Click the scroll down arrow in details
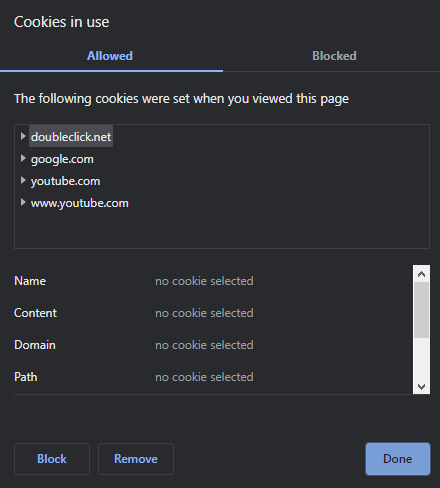 421,386
